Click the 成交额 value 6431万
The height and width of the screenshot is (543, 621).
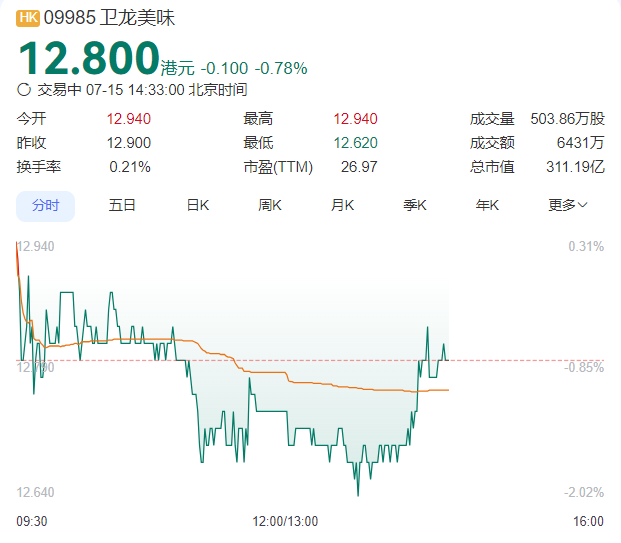pos(581,143)
